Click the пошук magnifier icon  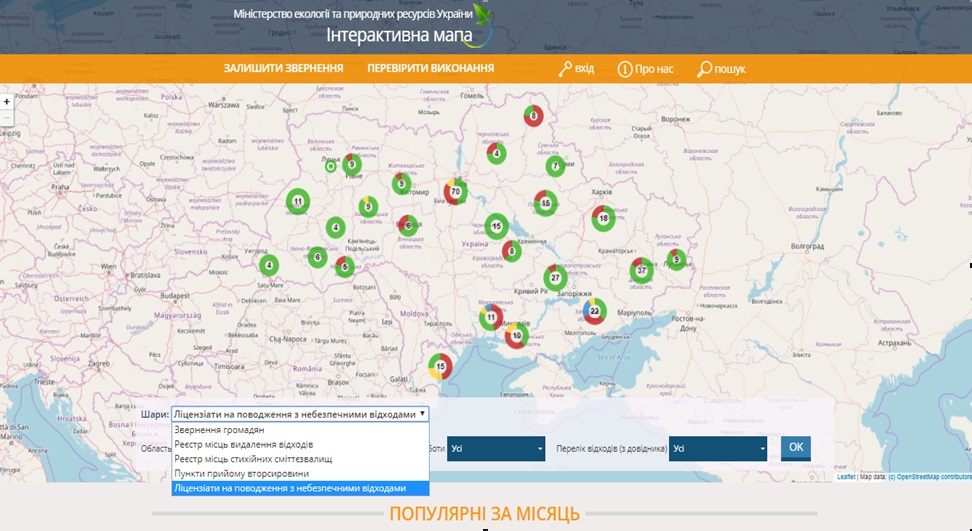click(x=704, y=69)
